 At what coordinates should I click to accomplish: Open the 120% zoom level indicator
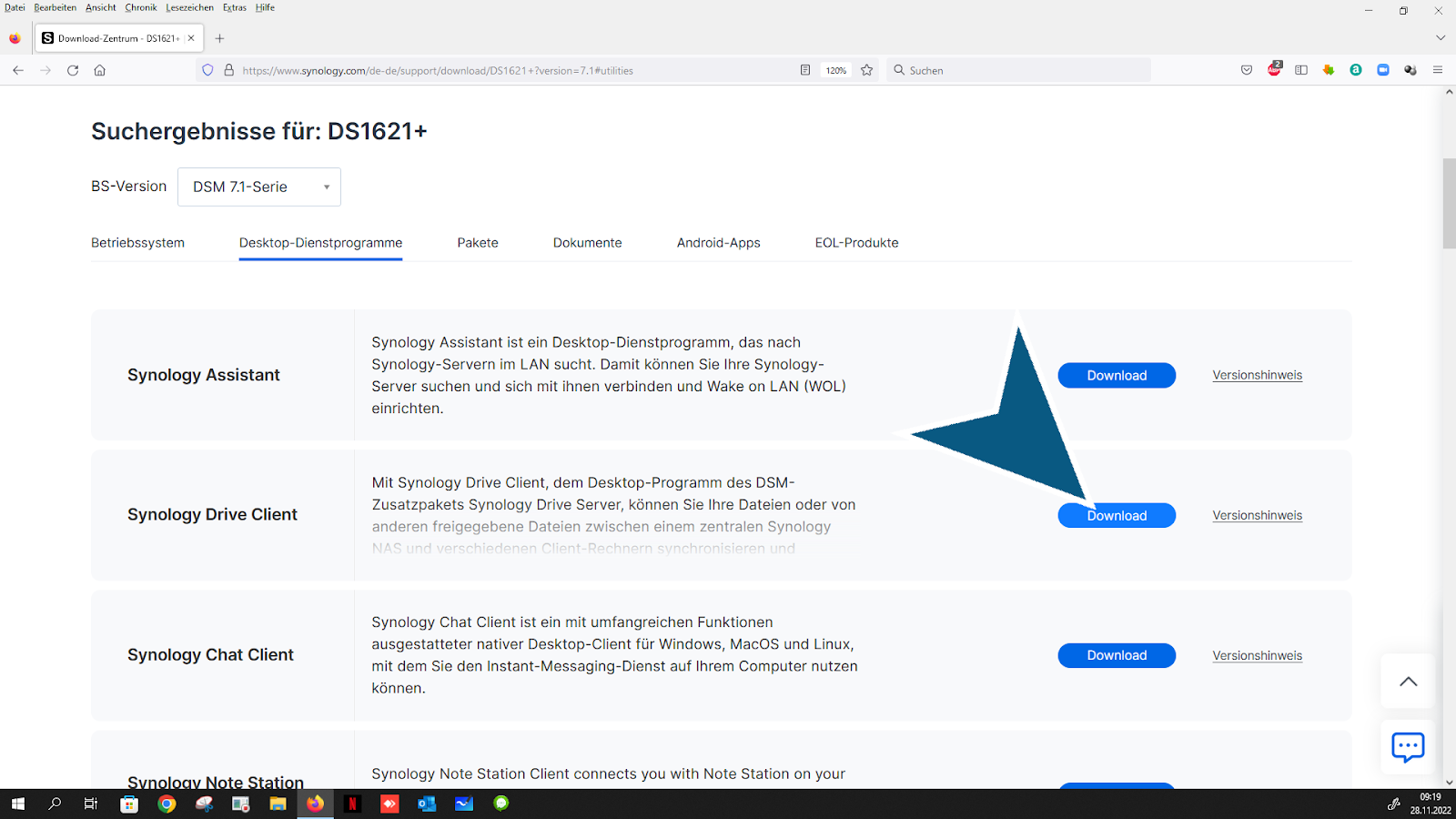coord(836,70)
